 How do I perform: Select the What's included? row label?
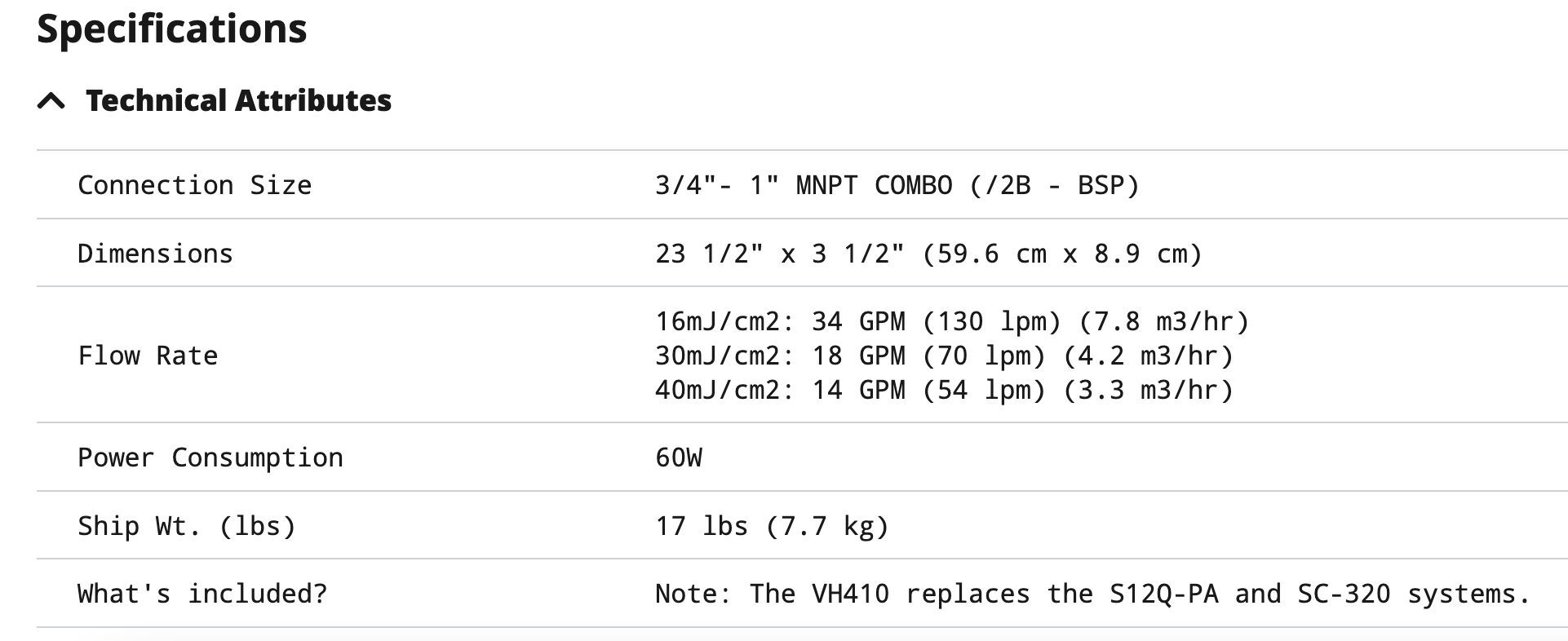[202, 594]
